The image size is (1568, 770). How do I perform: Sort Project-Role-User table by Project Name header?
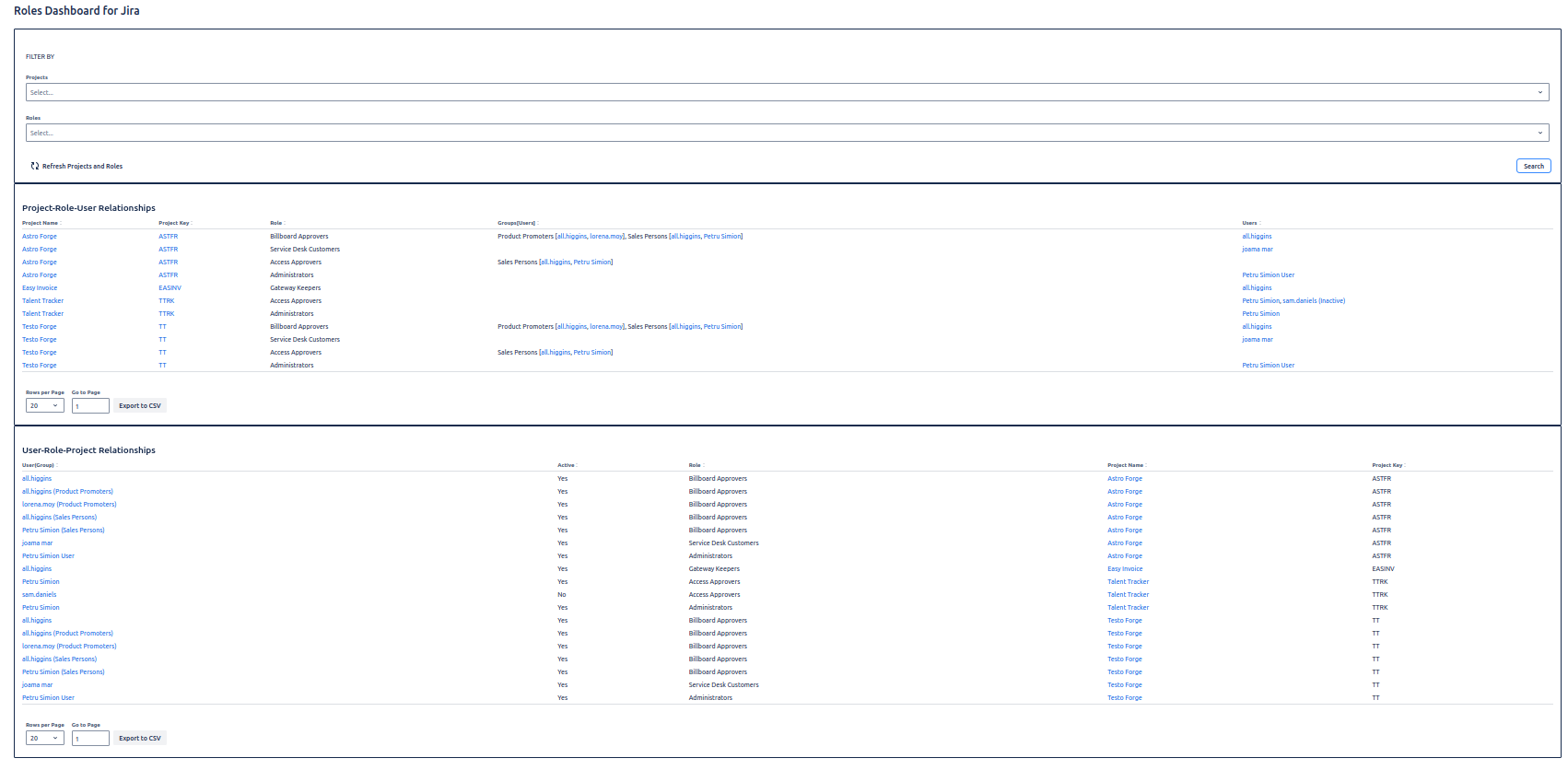click(40, 223)
